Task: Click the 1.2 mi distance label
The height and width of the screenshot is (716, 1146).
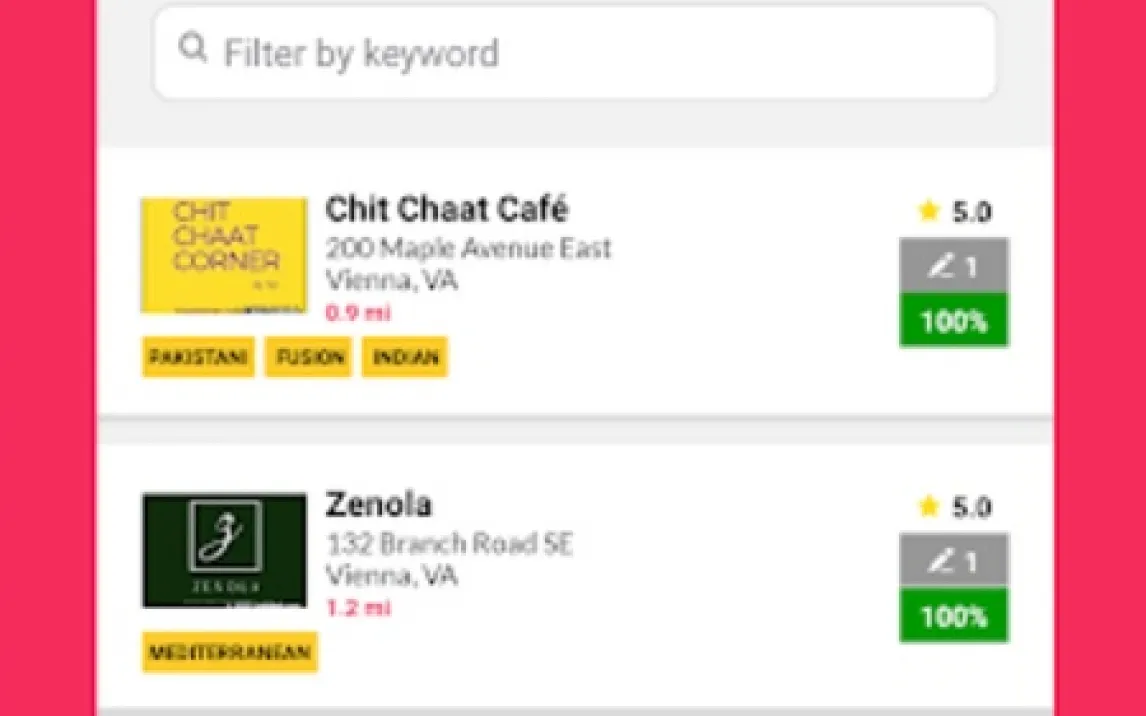Action: point(358,608)
